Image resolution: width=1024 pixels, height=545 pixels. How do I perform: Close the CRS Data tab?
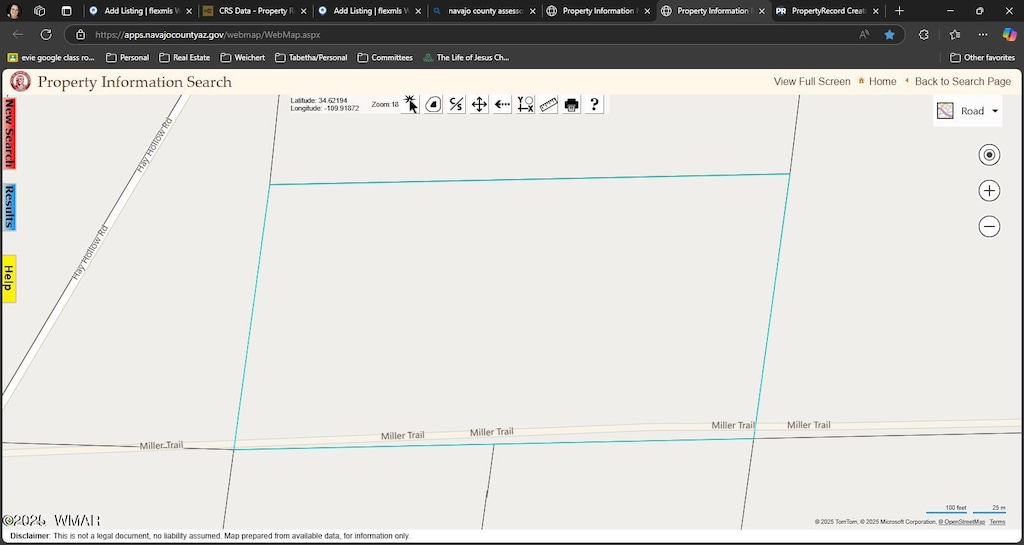coord(304,11)
